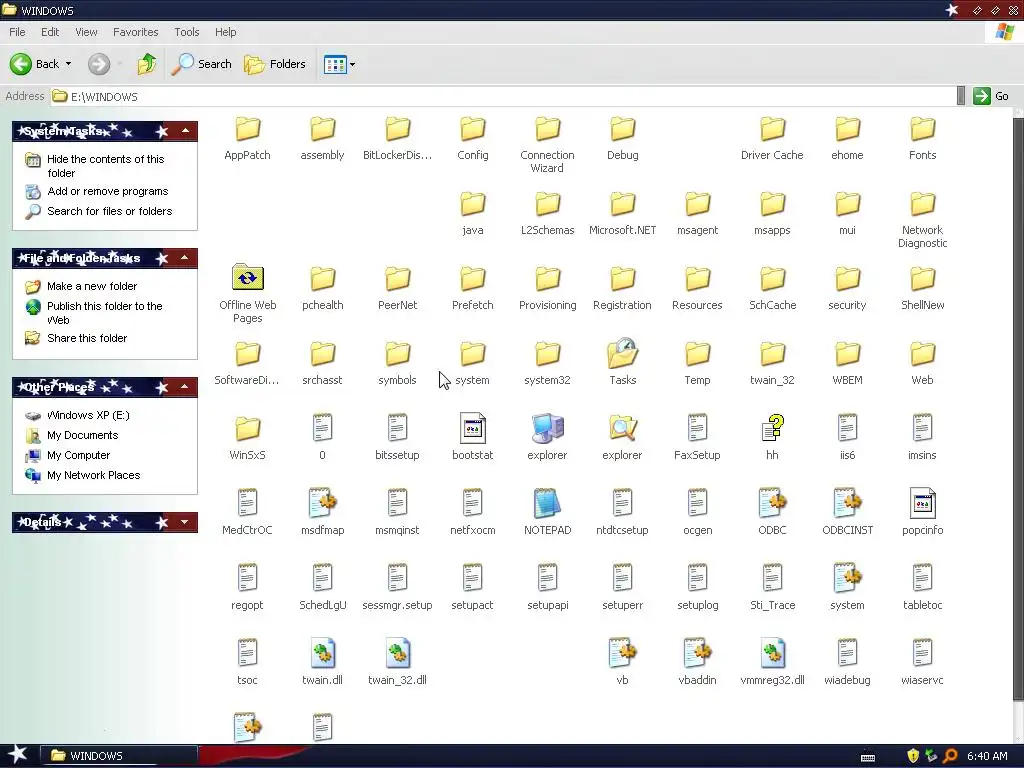Click the Go button beside address bar
The image size is (1024, 768).
(991, 96)
